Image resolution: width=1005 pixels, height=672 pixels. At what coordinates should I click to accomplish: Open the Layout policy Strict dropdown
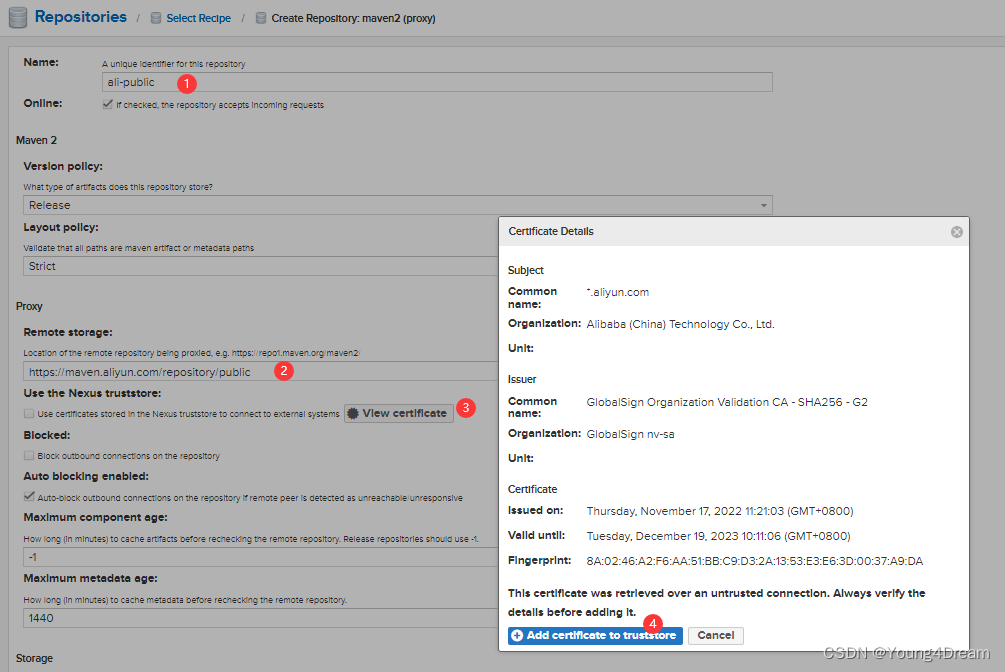(261, 266)
